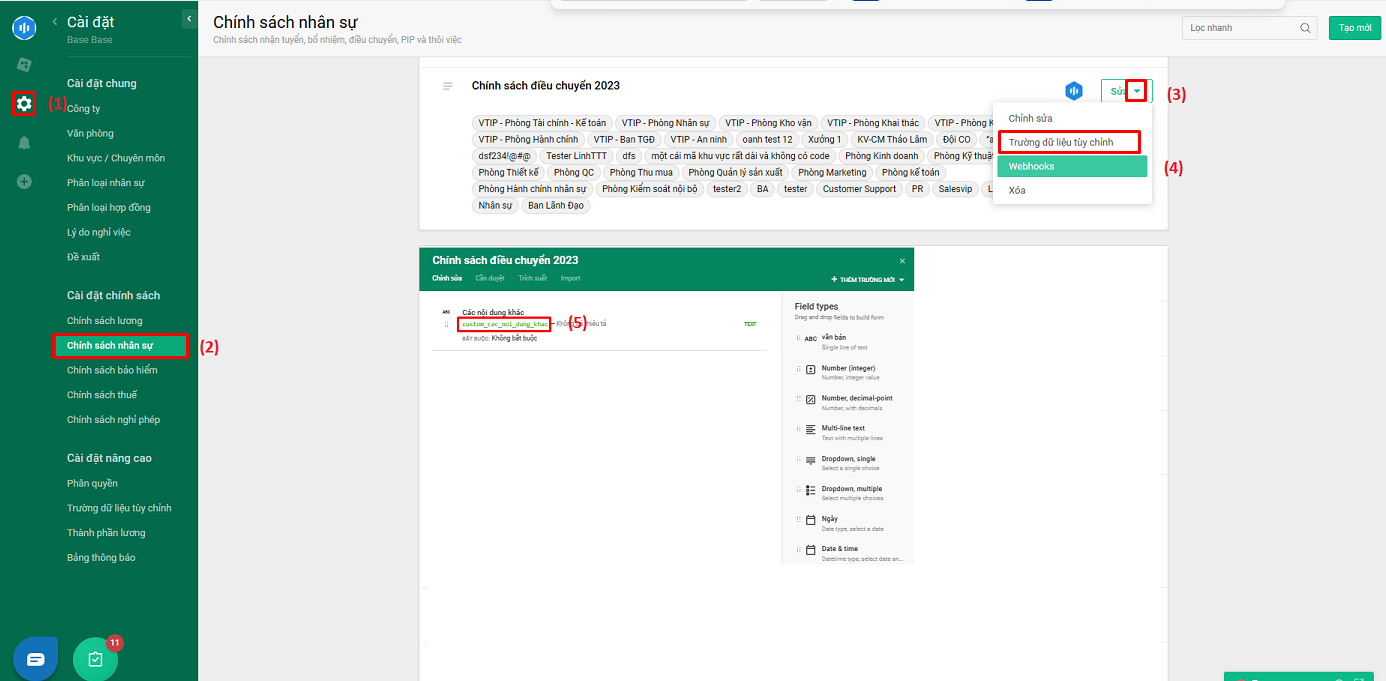This screenshot has height=681, width=1386.
Task: Select the ABC văn bản field type icon
Action: 810,339
